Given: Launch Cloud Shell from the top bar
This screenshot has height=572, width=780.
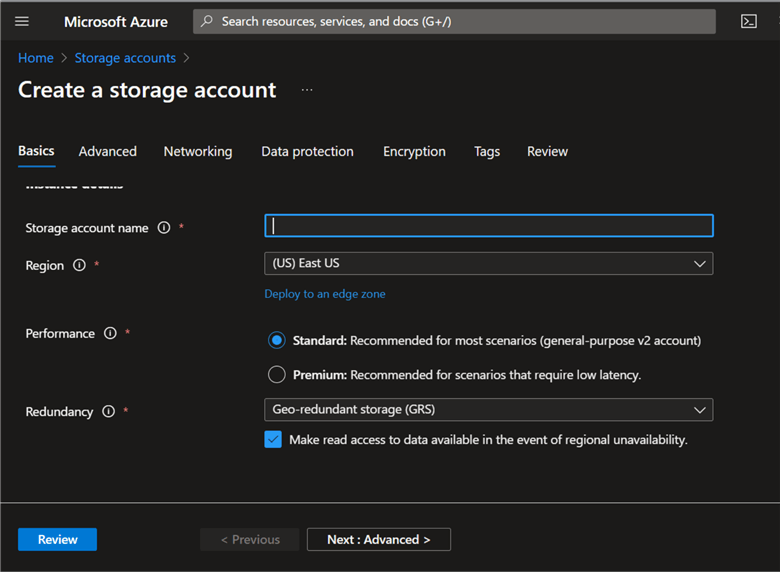Looking at the screenshot, I should [x=748, y=21].
